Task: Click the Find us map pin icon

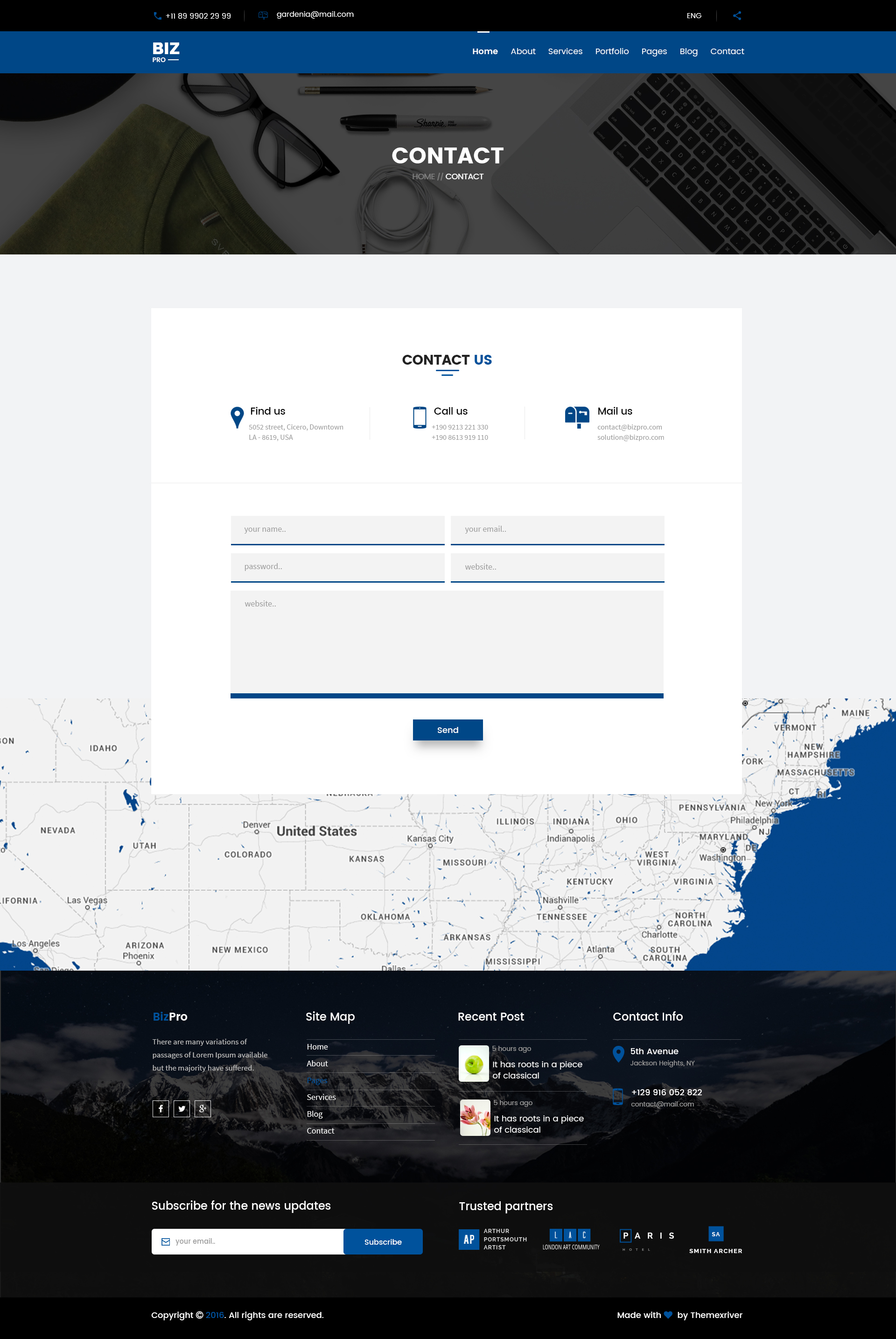Action: pos(237,417)
